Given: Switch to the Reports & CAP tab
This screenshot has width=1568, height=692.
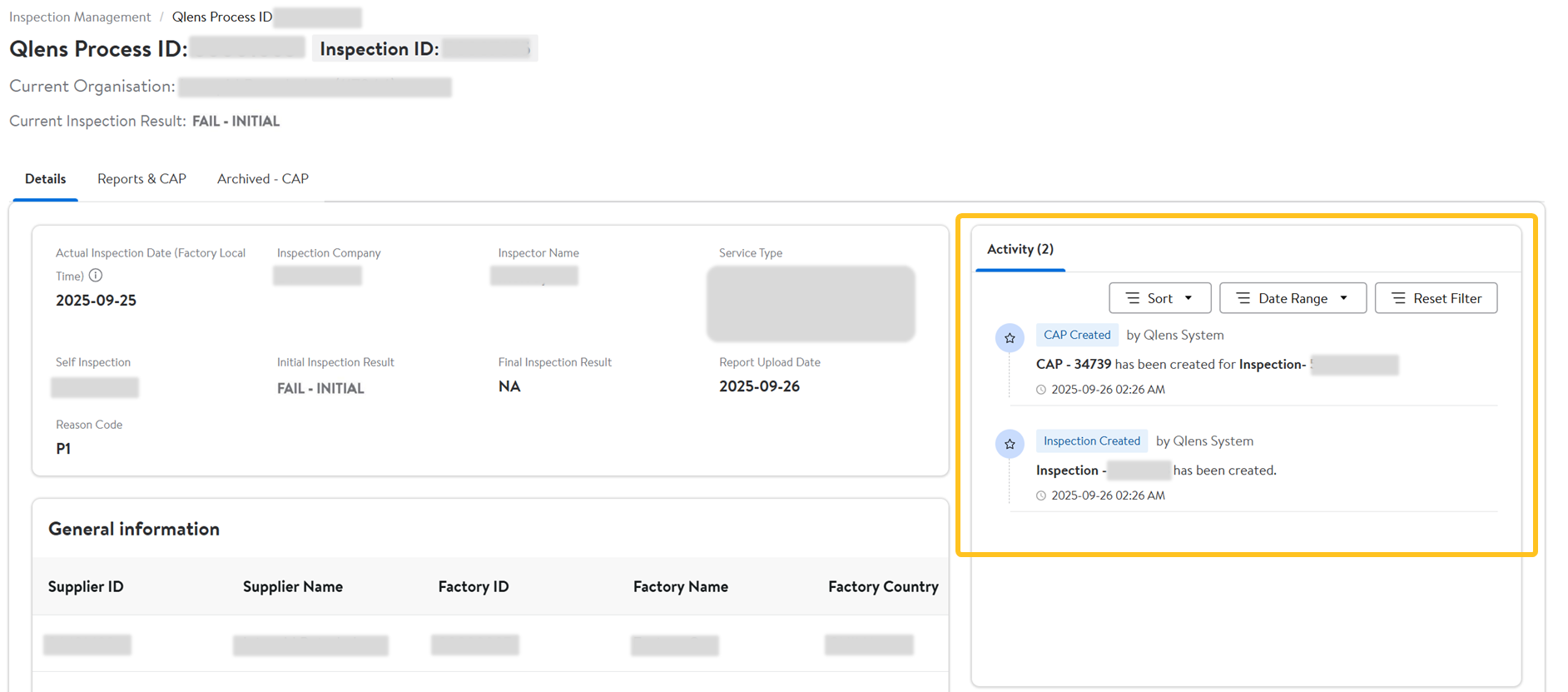Looking at the screenshot, I should [x=141, y=179].
